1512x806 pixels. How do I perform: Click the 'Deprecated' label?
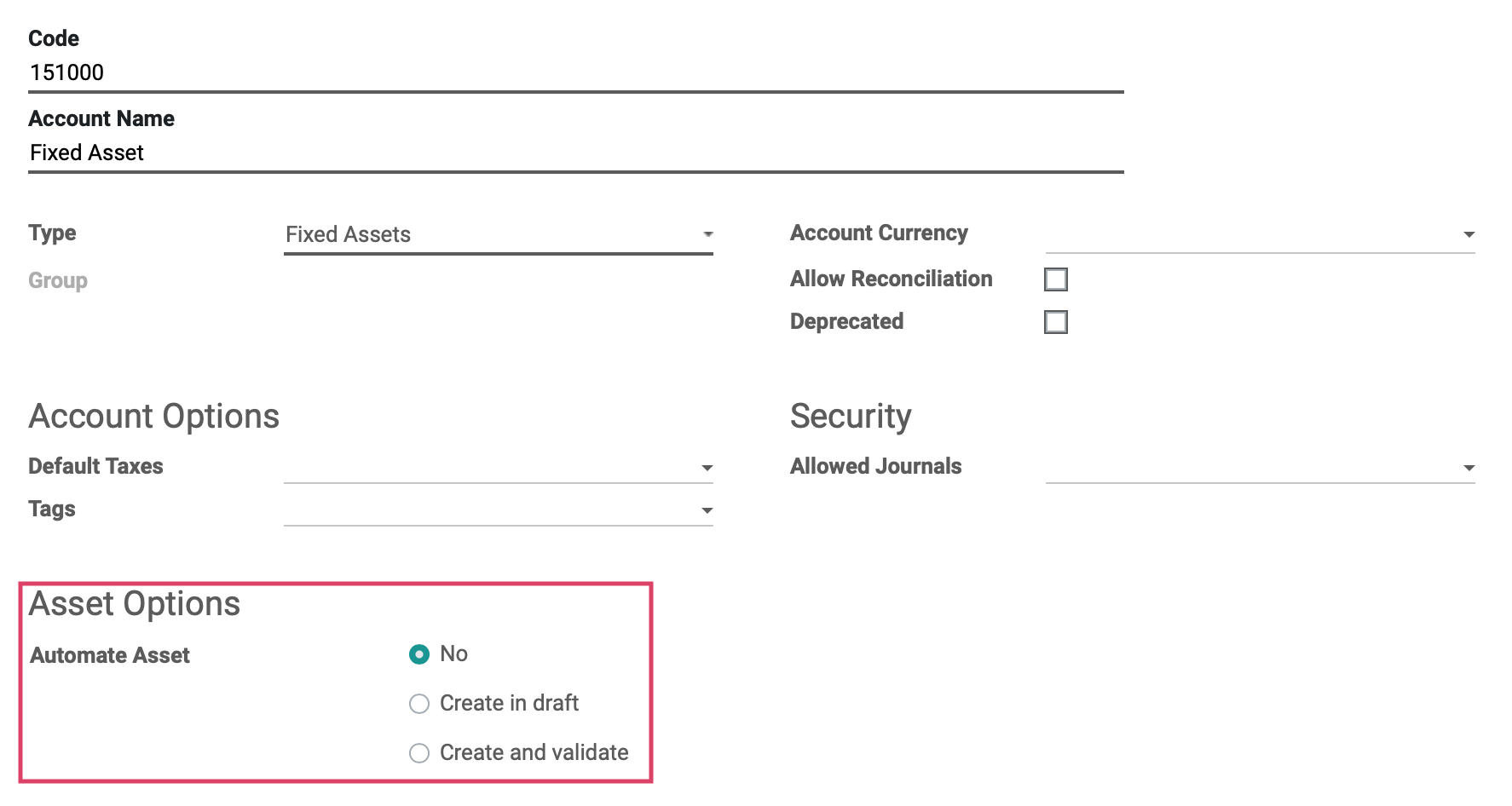(847, 322)
